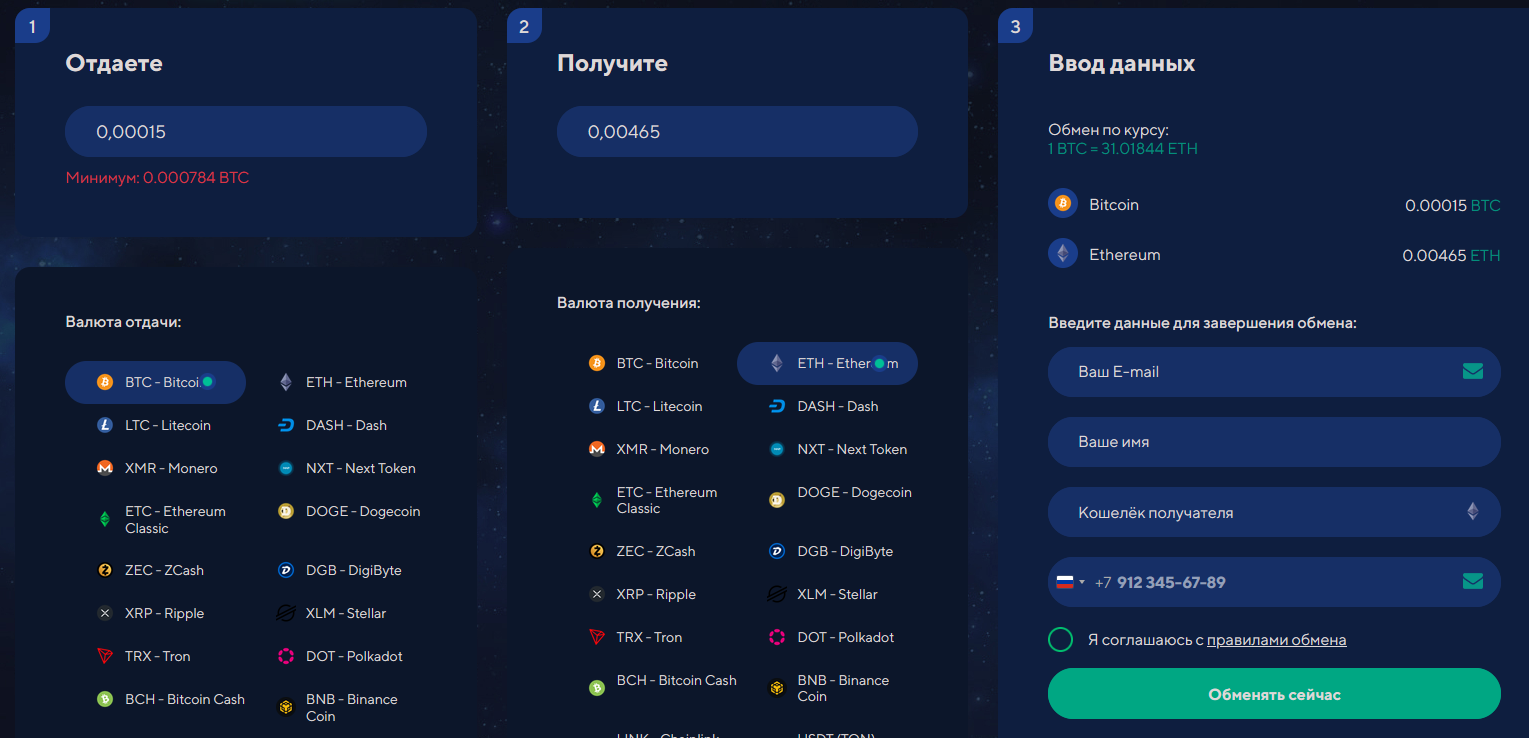
Task: Click the Ввод данных heading
Action: click(1121, 63)
